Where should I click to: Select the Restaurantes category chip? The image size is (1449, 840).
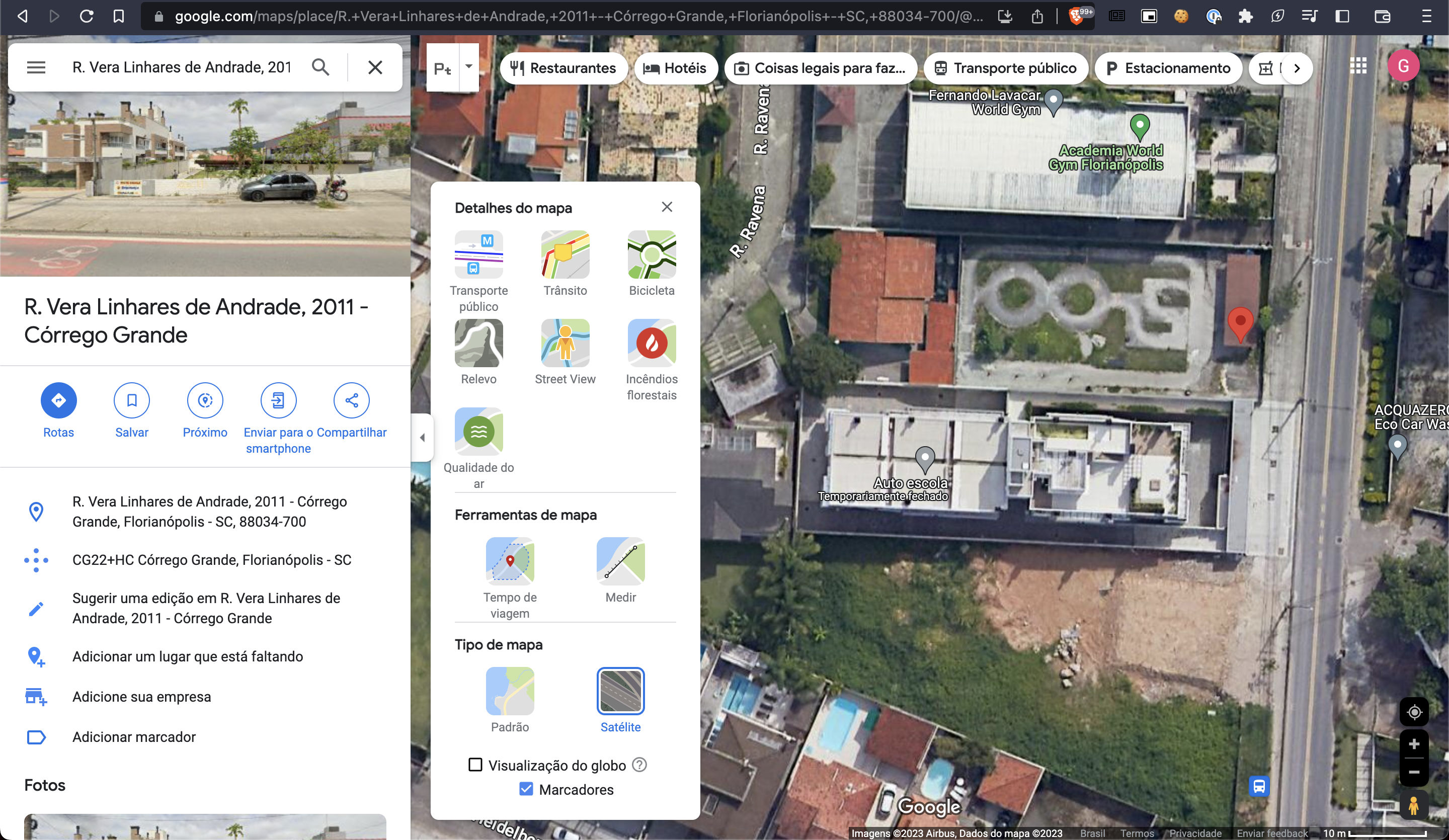563,68
